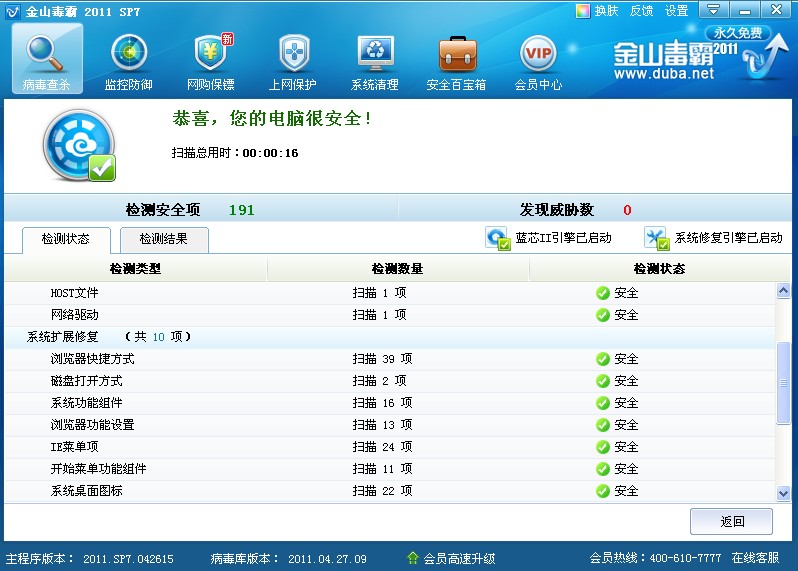
Task: Open the 病毒查杀 virus scan module
Action: tap(47, 59)
